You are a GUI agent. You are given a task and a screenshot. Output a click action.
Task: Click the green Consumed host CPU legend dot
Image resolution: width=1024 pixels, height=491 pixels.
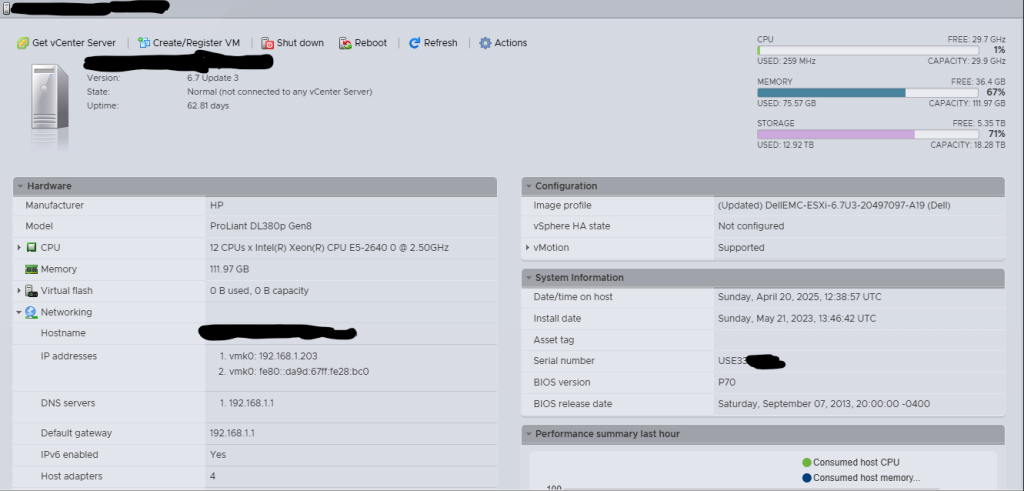[x=806, y=462]
